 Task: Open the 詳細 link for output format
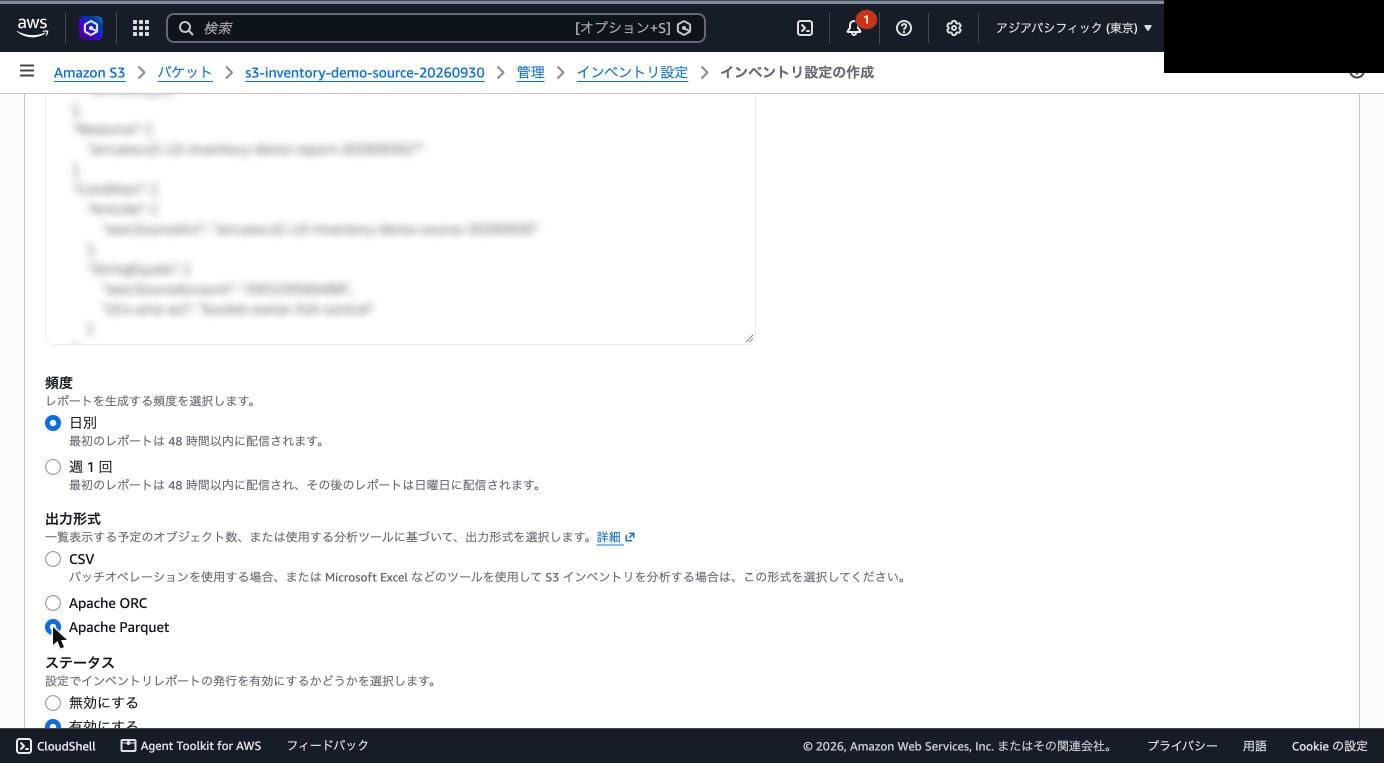click(x=609, y=537)
